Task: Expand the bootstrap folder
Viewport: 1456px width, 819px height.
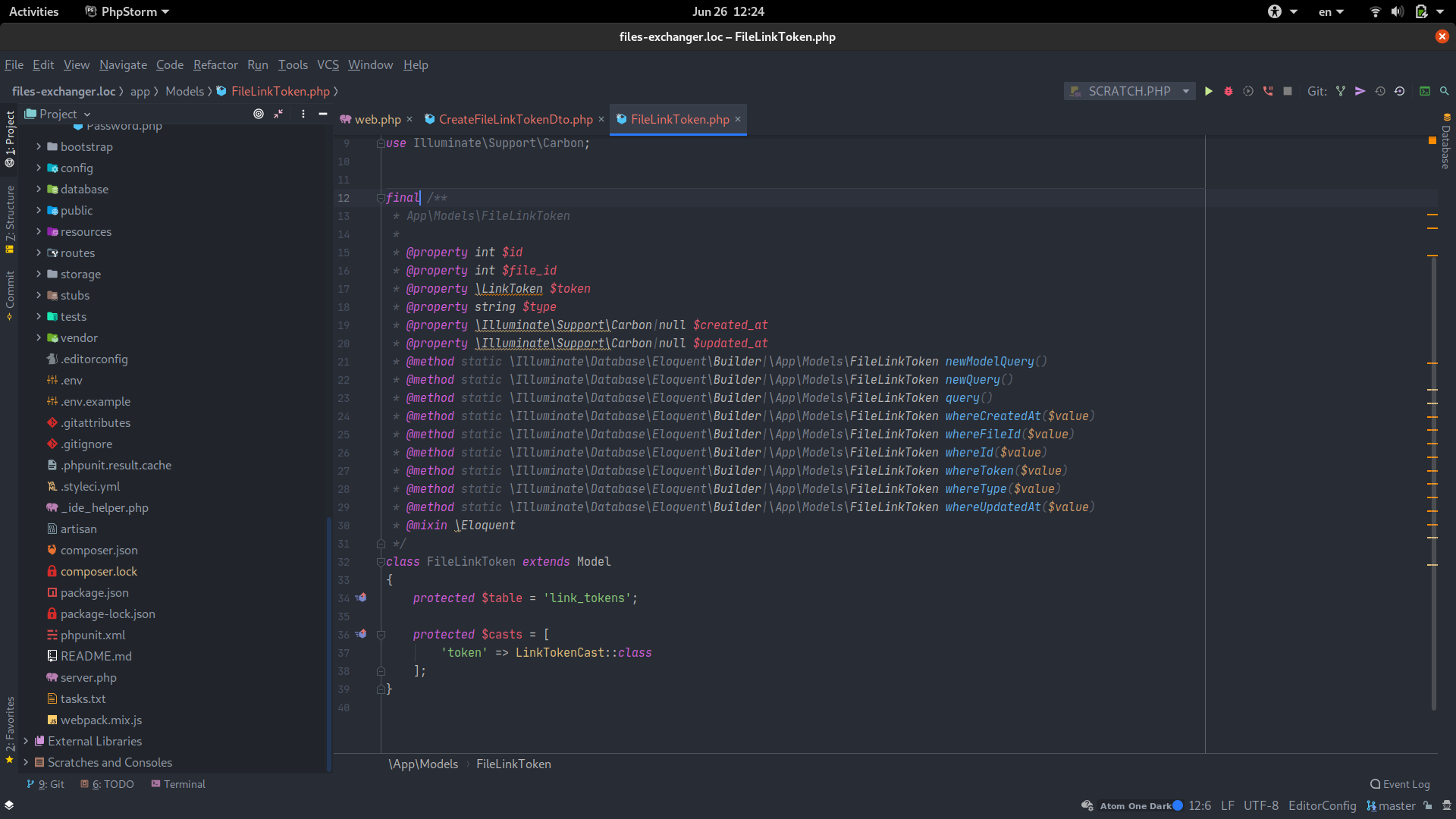Action: [39, 146]
